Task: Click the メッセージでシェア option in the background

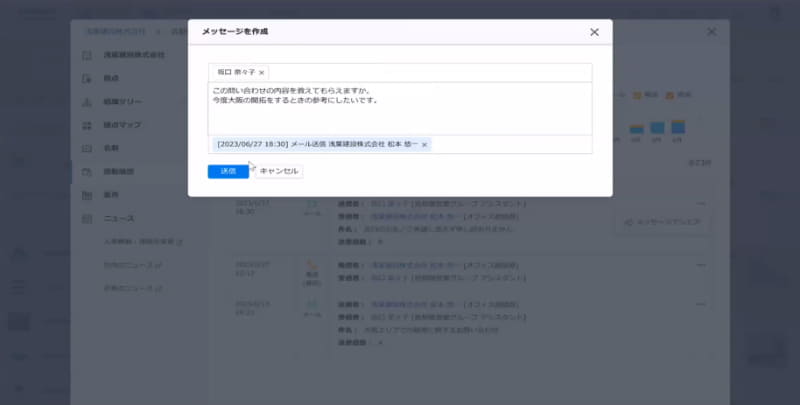Action: (663, 222)
